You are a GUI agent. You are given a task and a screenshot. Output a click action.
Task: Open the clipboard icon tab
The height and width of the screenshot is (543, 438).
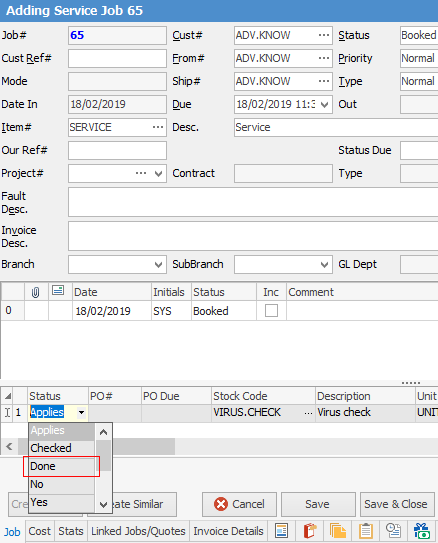(x=365, y=531)
